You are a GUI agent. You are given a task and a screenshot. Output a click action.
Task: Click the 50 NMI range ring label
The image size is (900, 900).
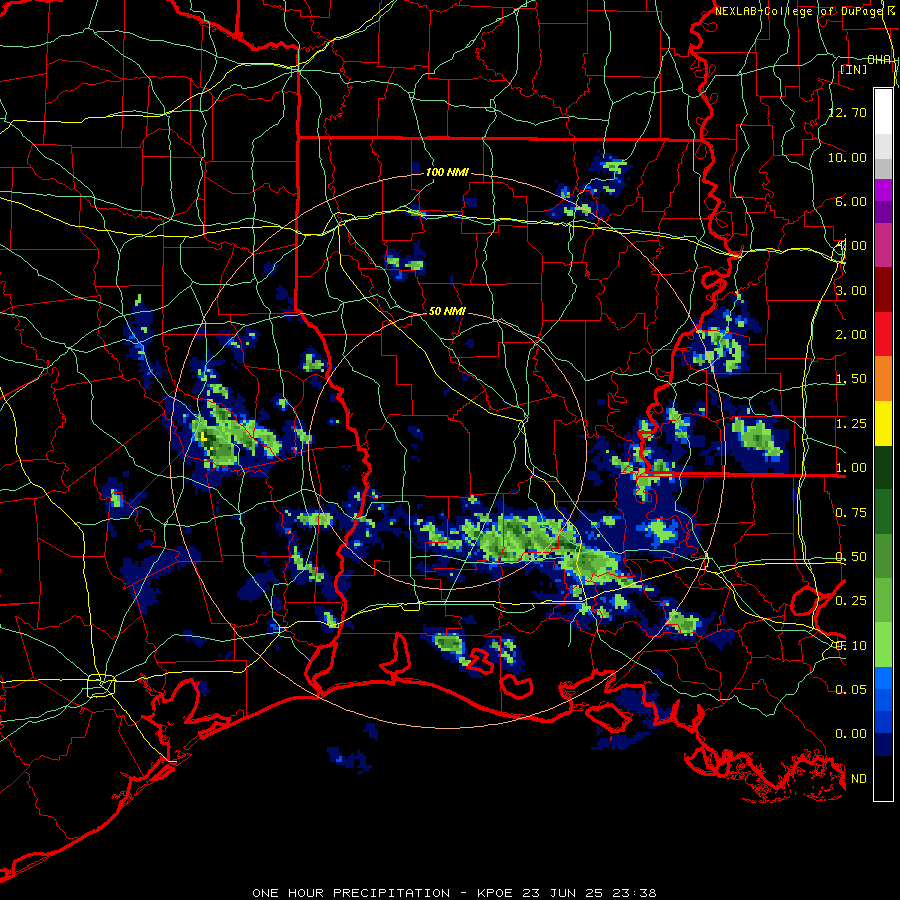(x=447, y=311)
